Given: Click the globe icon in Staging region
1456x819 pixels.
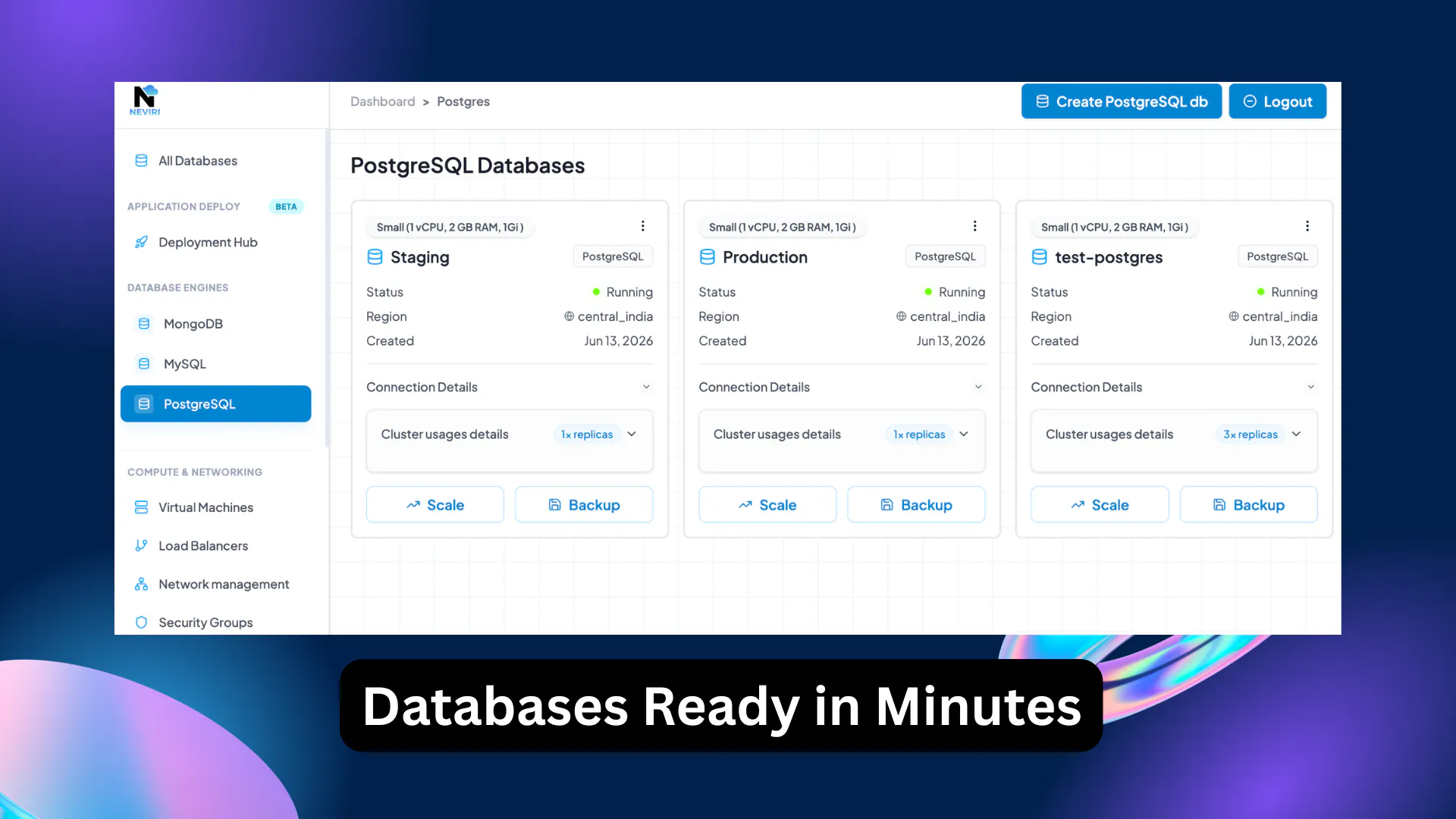Looking at the screenshot, I should tap(569, 316).
